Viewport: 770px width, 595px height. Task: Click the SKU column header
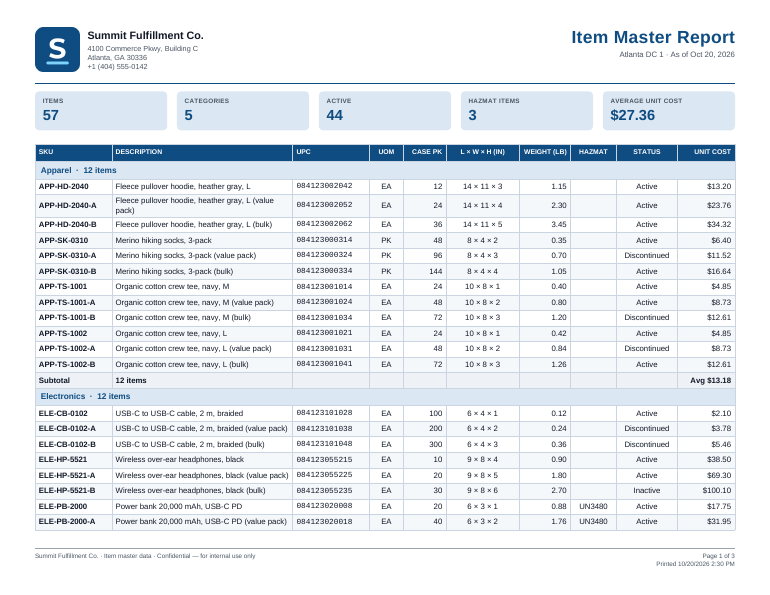click(x=74, y=152)
